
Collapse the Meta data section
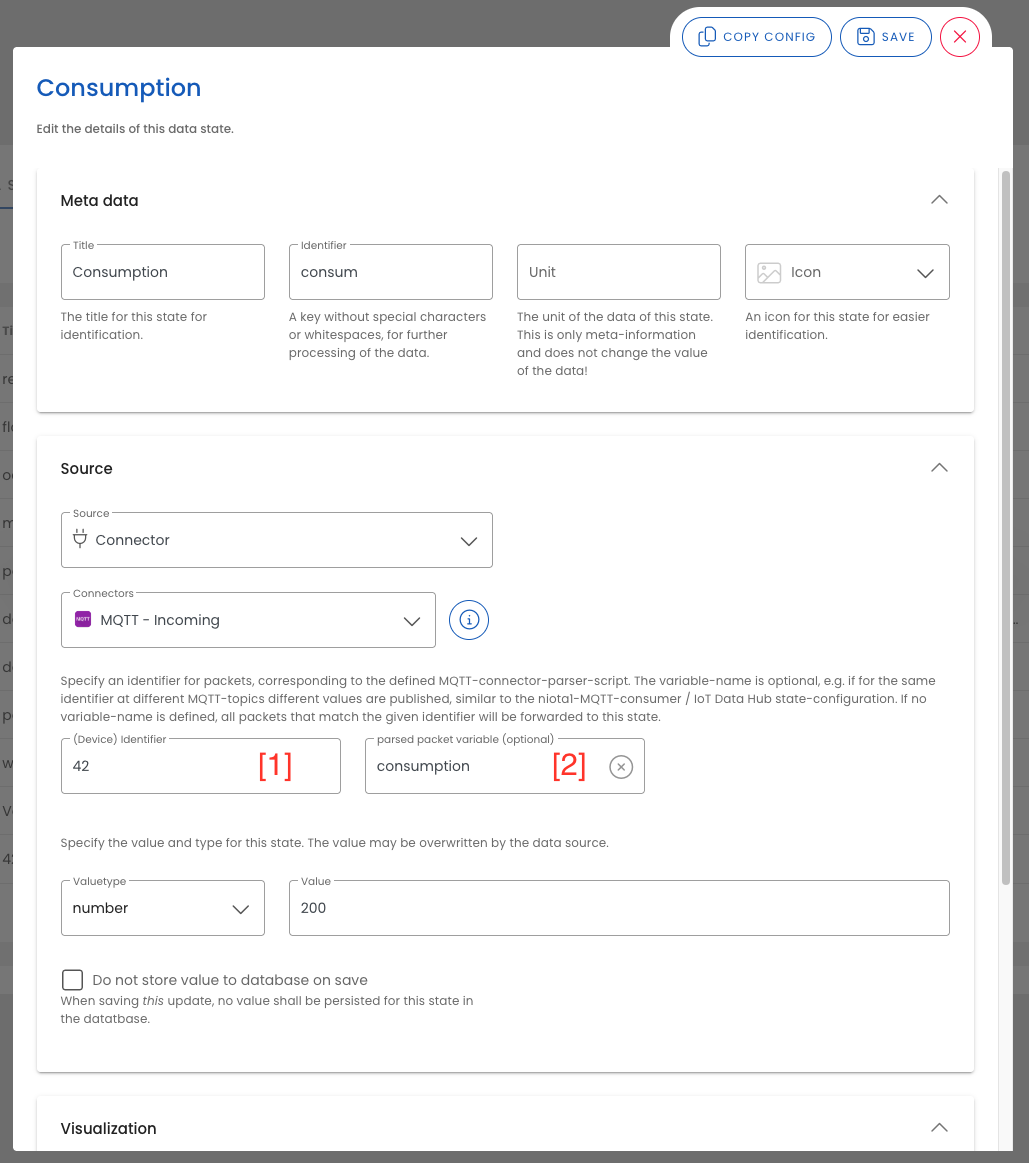(x=938, y=200)
